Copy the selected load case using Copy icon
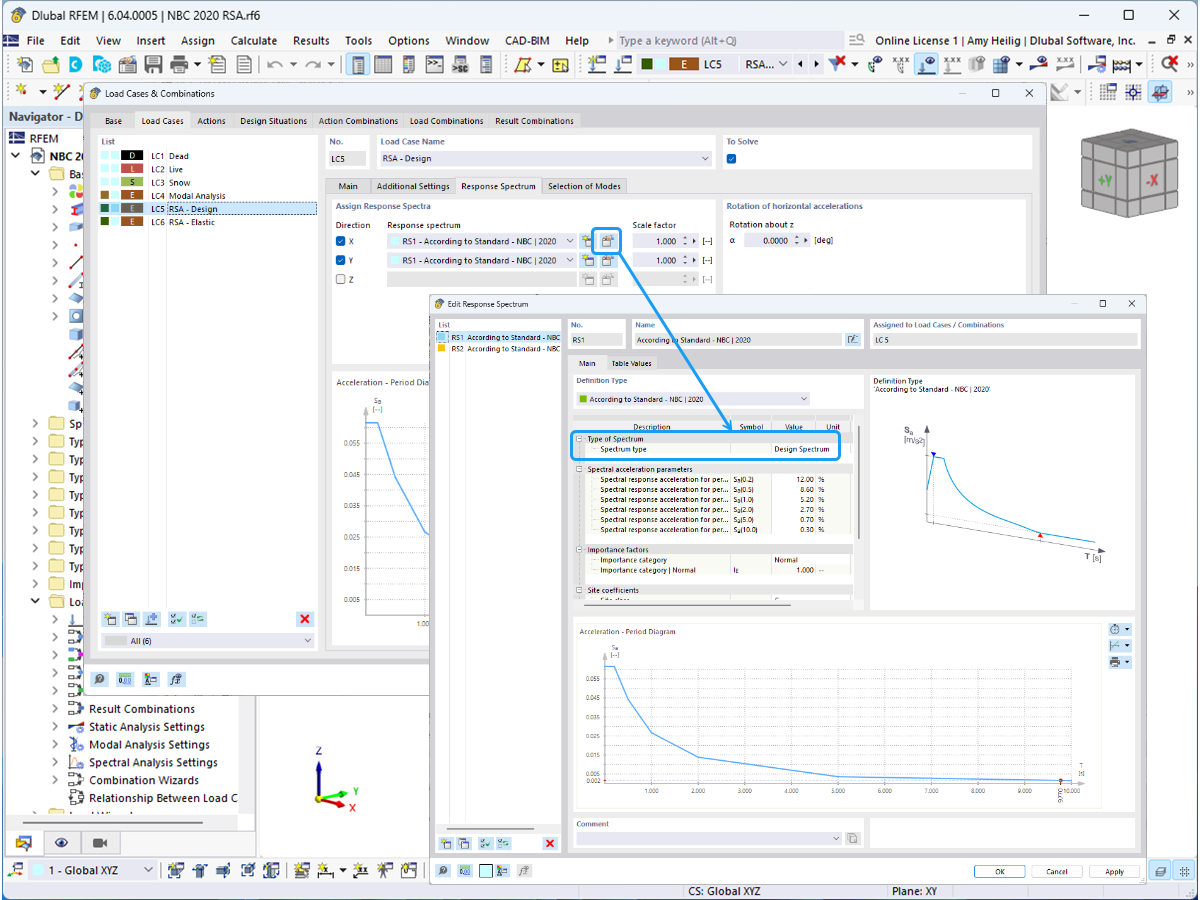 point(130,619)
